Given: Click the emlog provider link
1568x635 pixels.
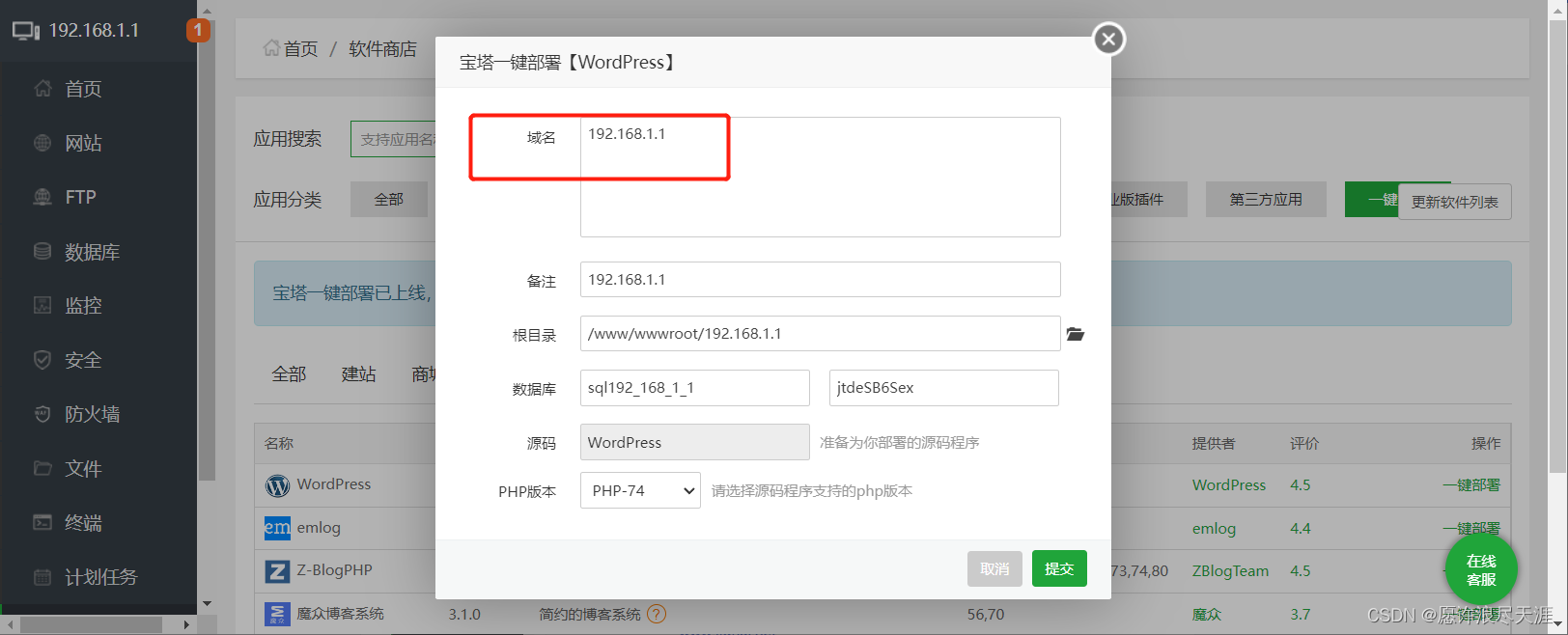Looking at the screenshot, I should tap(1214, 528).
